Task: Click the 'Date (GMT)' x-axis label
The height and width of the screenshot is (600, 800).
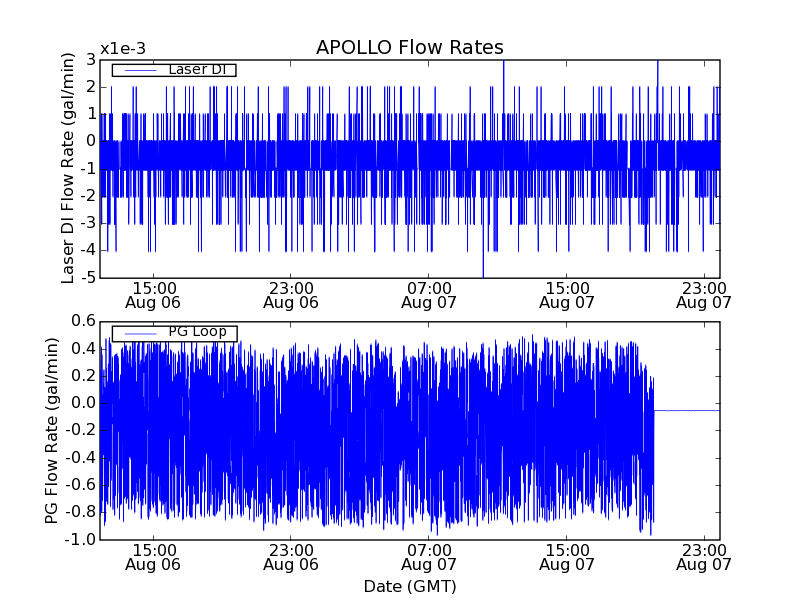Action: 410,587
